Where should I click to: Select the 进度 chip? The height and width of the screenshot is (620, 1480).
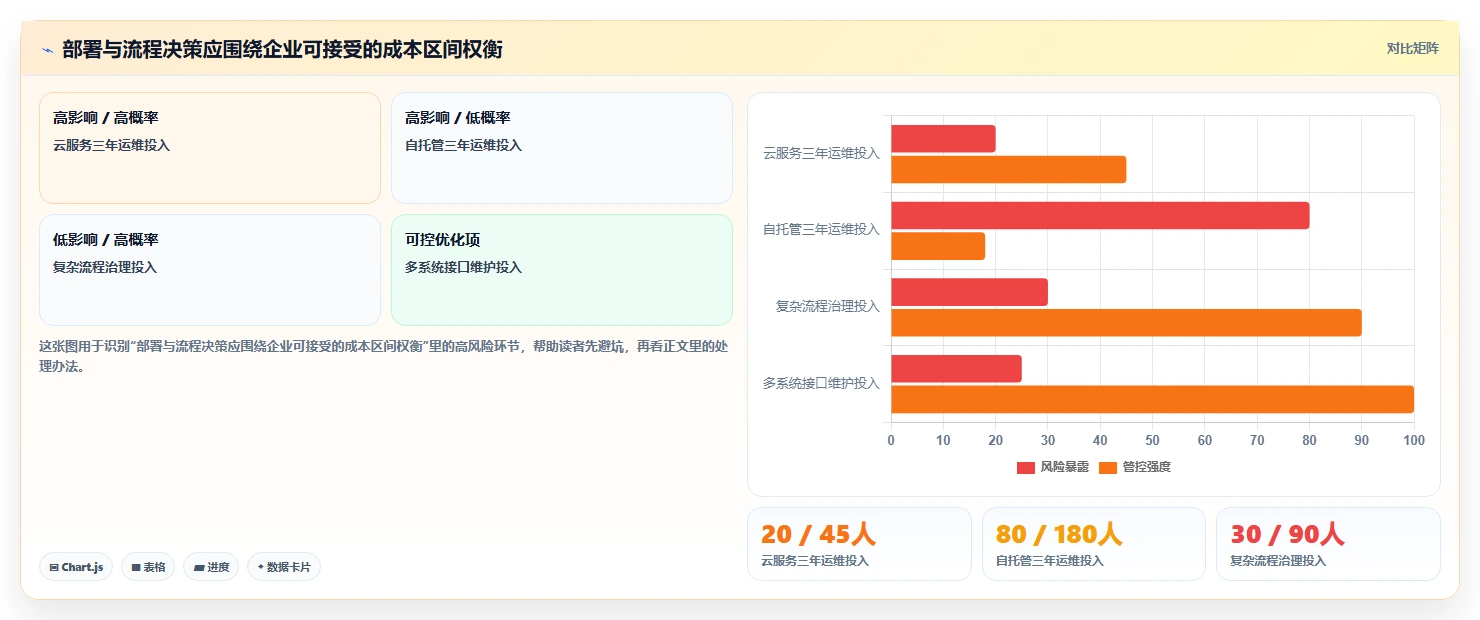211,567
